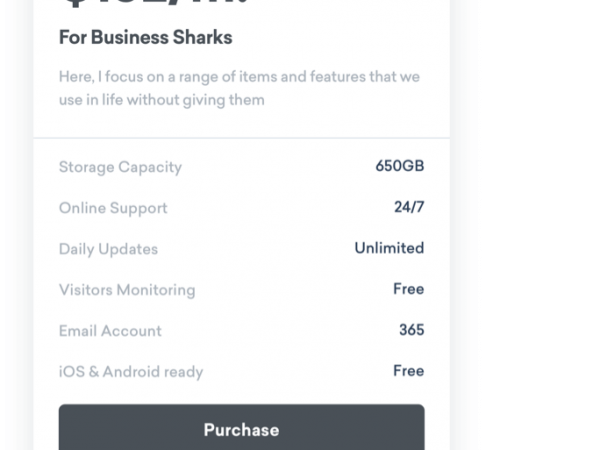Click the Daily Updates label
600x450 pixels.
coord(108,249)
